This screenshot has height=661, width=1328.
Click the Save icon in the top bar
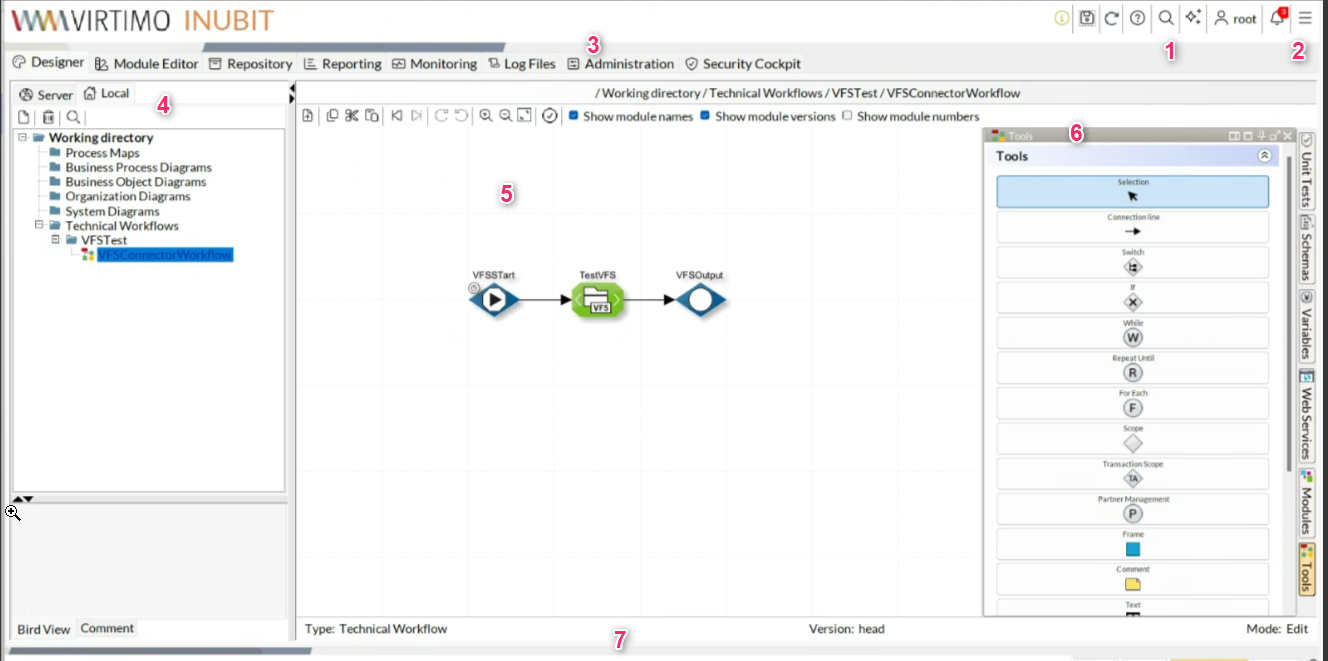click(x=1086, y=17)
